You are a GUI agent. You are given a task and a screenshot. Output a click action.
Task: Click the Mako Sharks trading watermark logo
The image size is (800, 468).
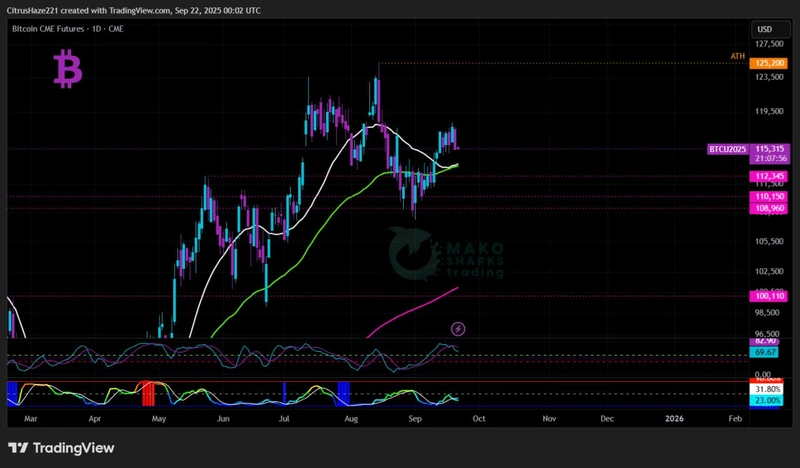447,256
